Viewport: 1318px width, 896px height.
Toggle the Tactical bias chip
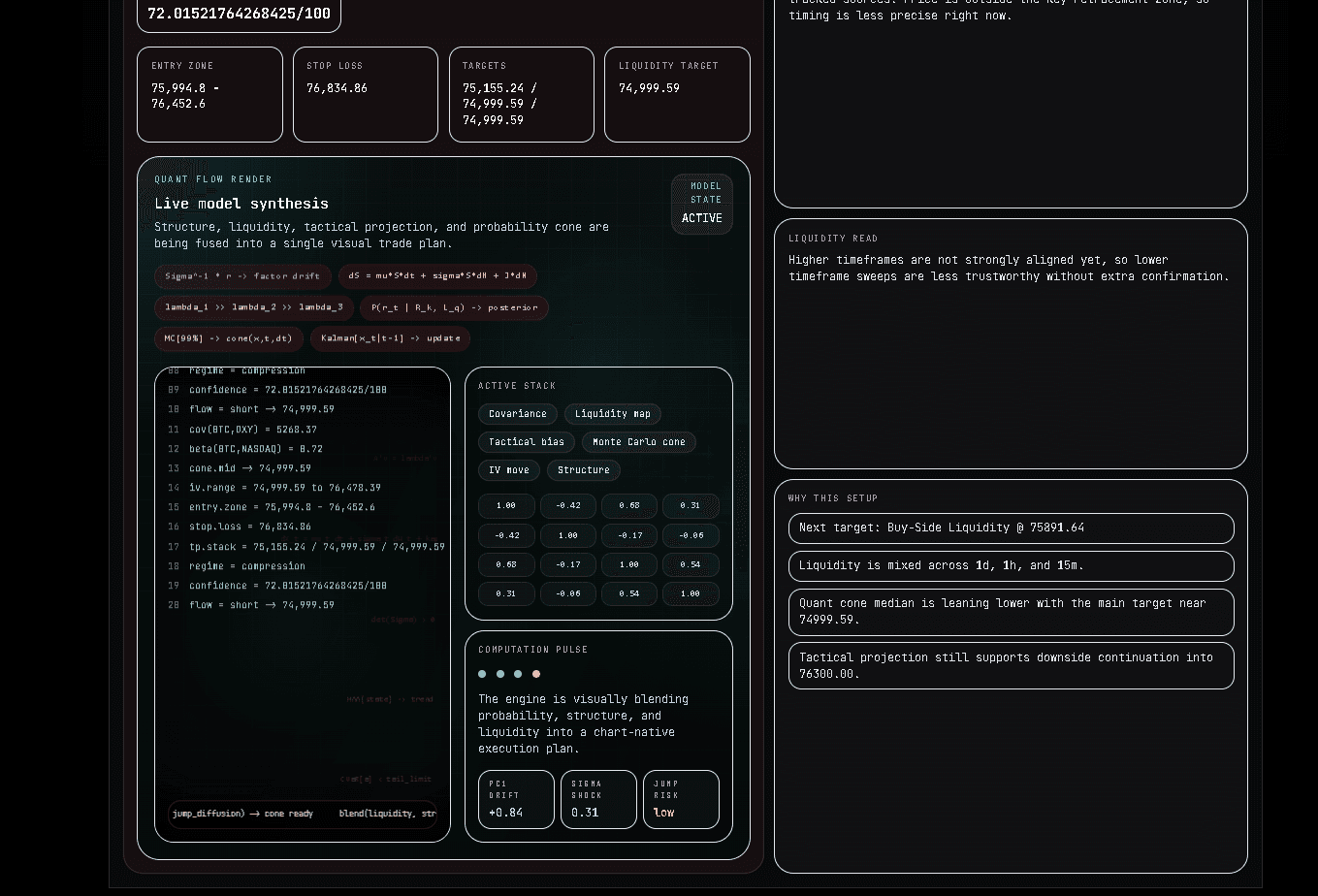click(526, 442)
